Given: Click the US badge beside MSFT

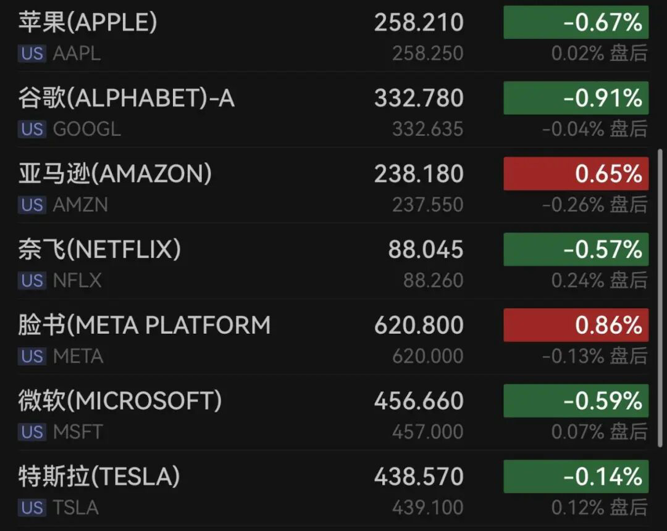Looking at the screenshot, I should (32, 432).
